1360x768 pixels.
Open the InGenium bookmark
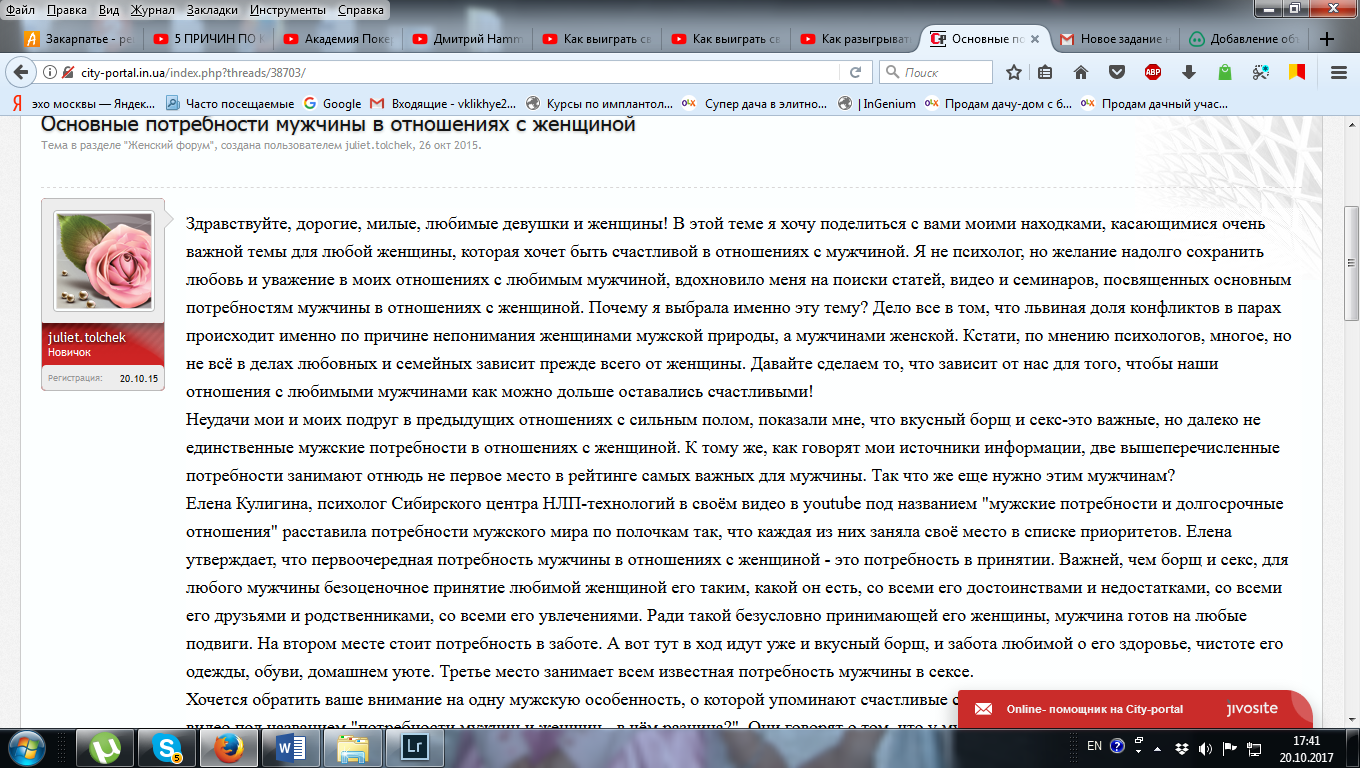click(877, 103)
